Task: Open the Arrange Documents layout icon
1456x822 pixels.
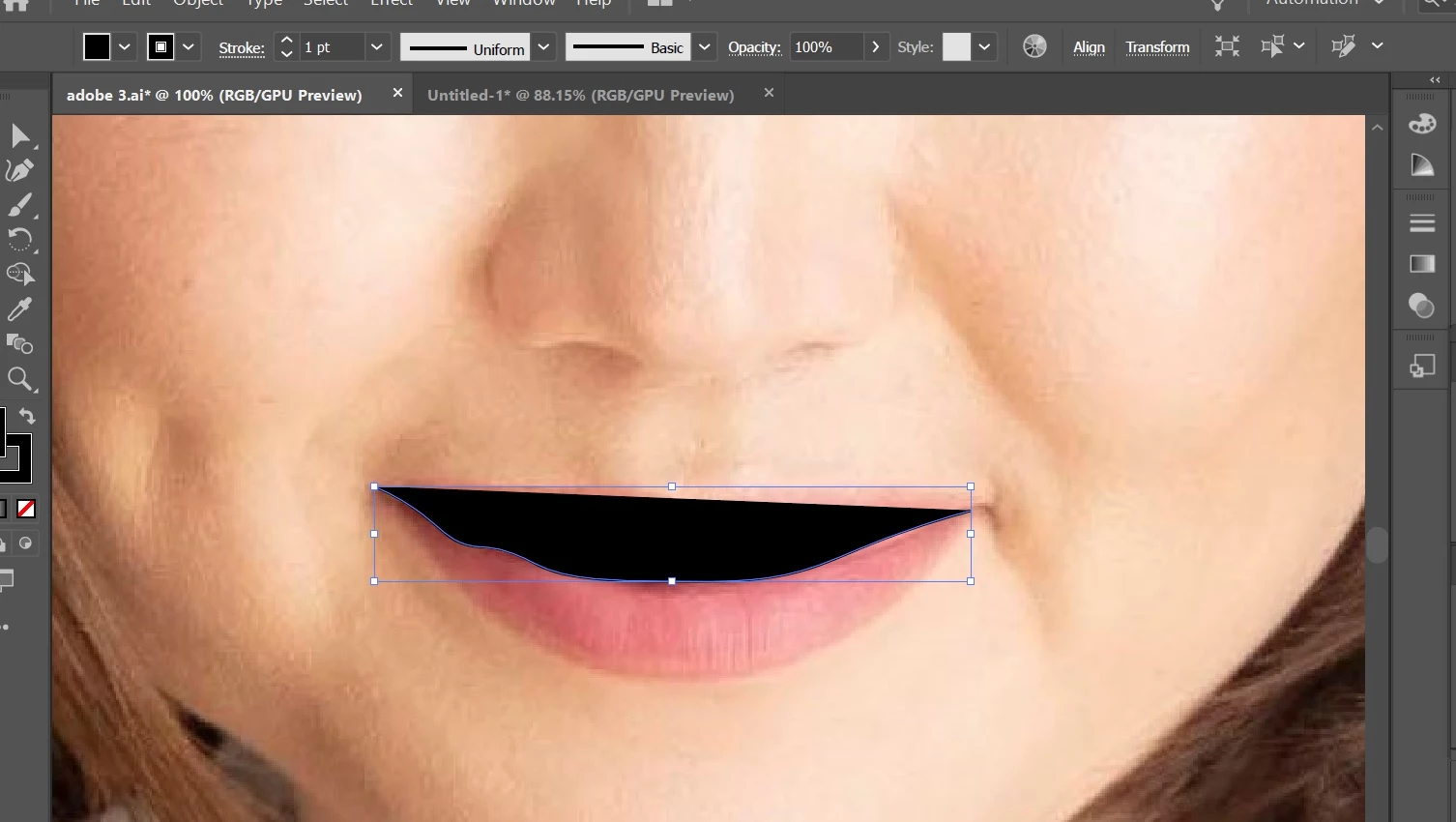Action: (659, 3)
